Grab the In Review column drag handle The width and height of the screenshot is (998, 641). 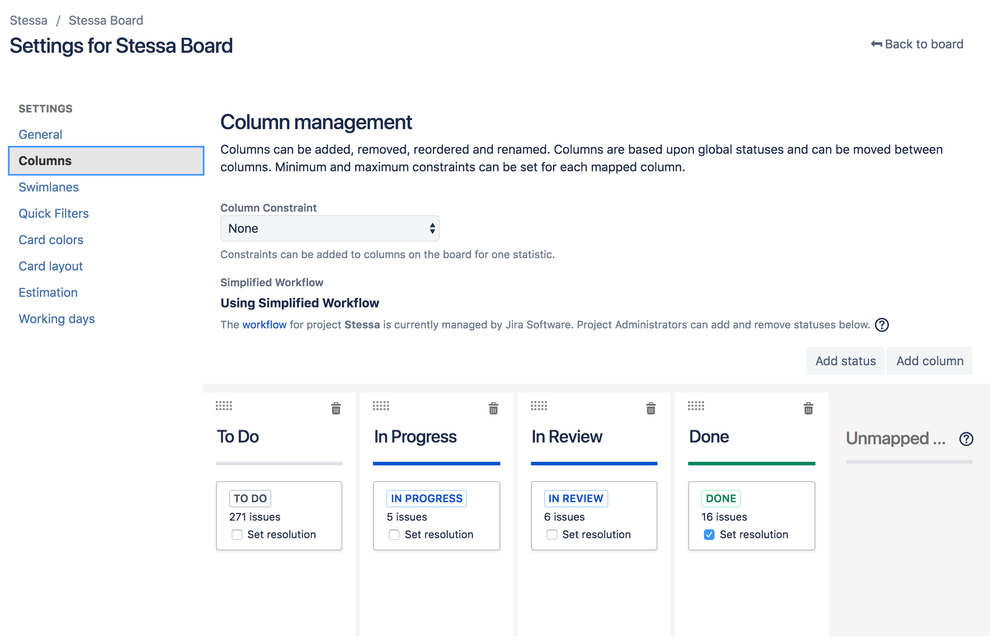(x=539, y=405)
